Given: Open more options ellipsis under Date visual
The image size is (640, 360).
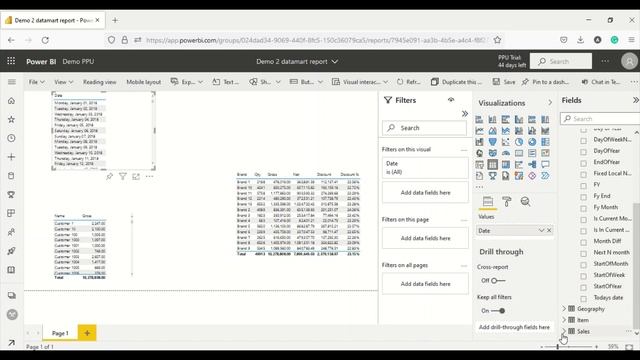Looking at the screenshot, I should (149, 176).
